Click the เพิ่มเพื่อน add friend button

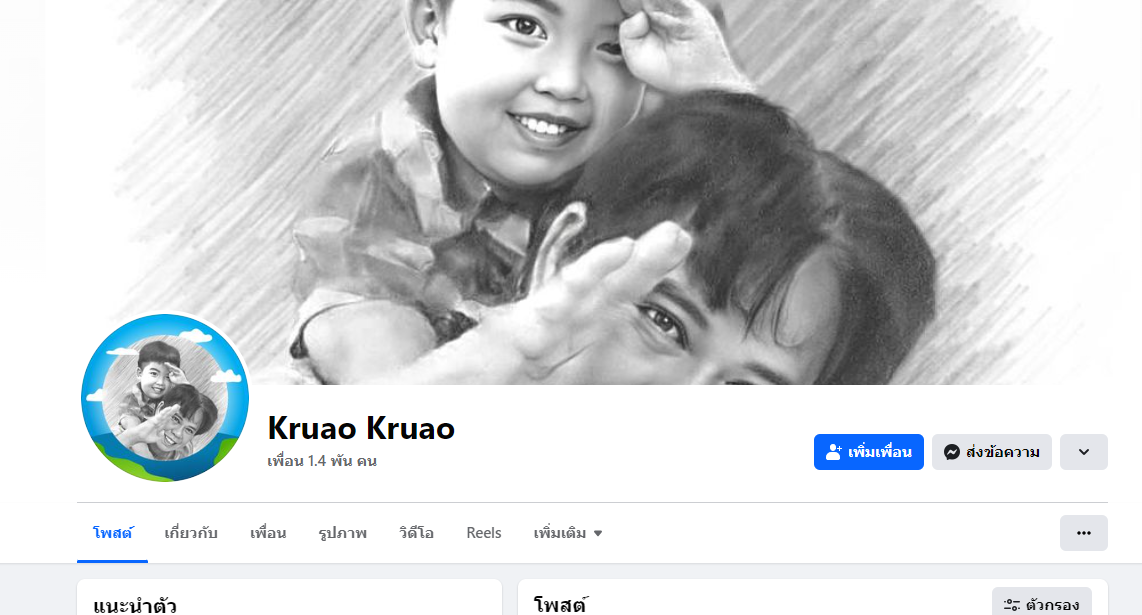click(869, 452)
